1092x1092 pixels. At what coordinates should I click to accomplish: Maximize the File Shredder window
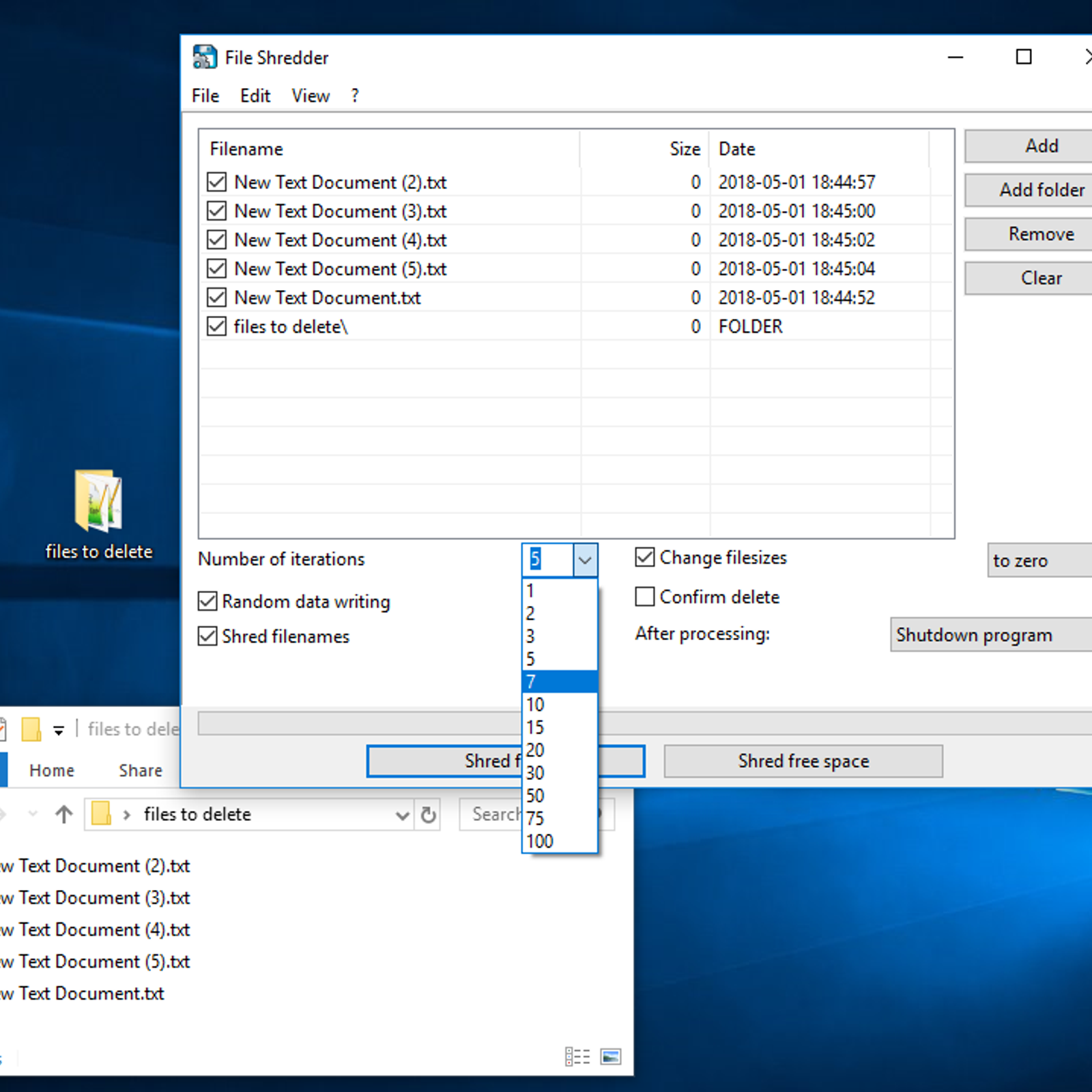[1024, 57]
